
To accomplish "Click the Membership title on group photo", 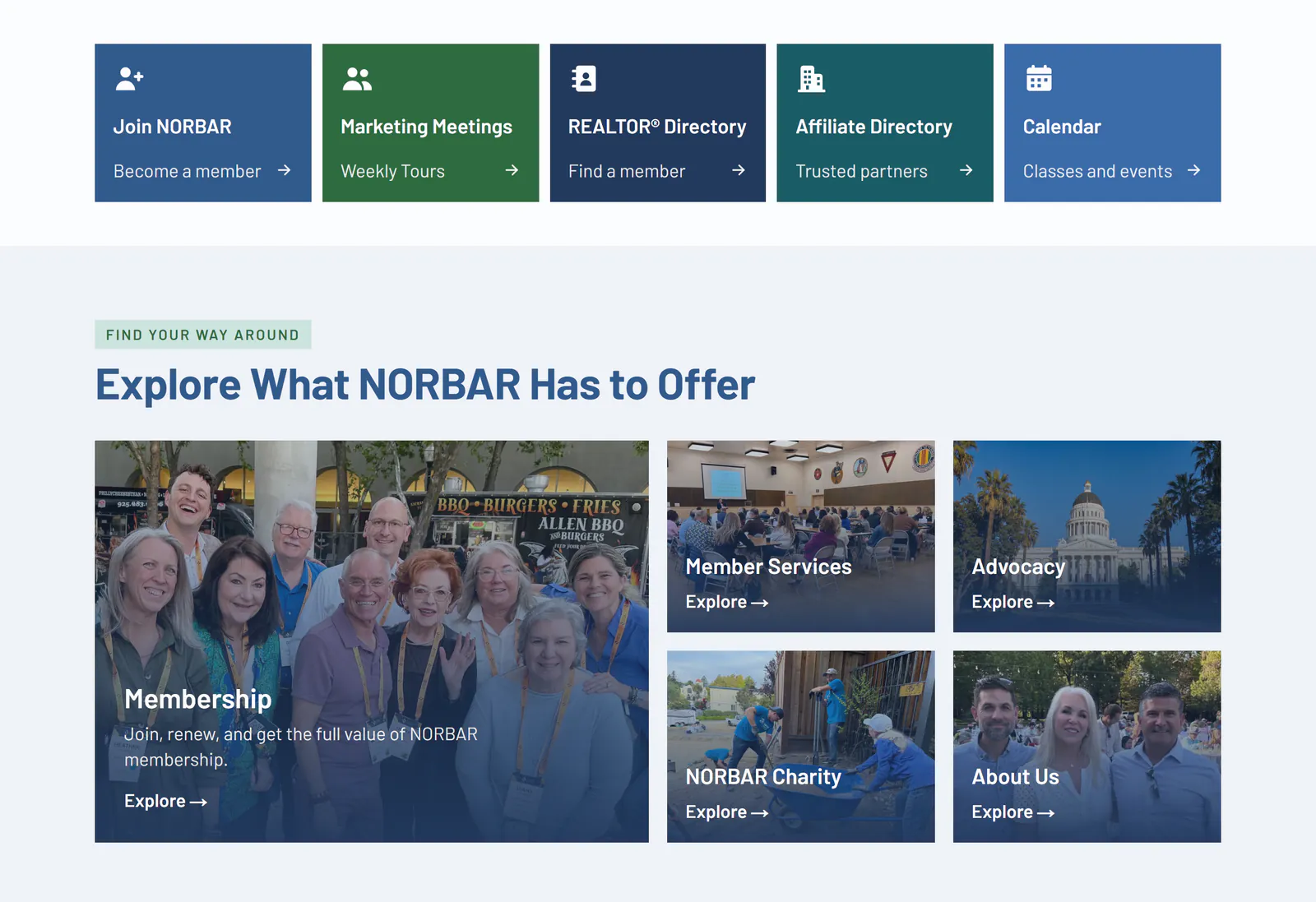I will (197, 699).
